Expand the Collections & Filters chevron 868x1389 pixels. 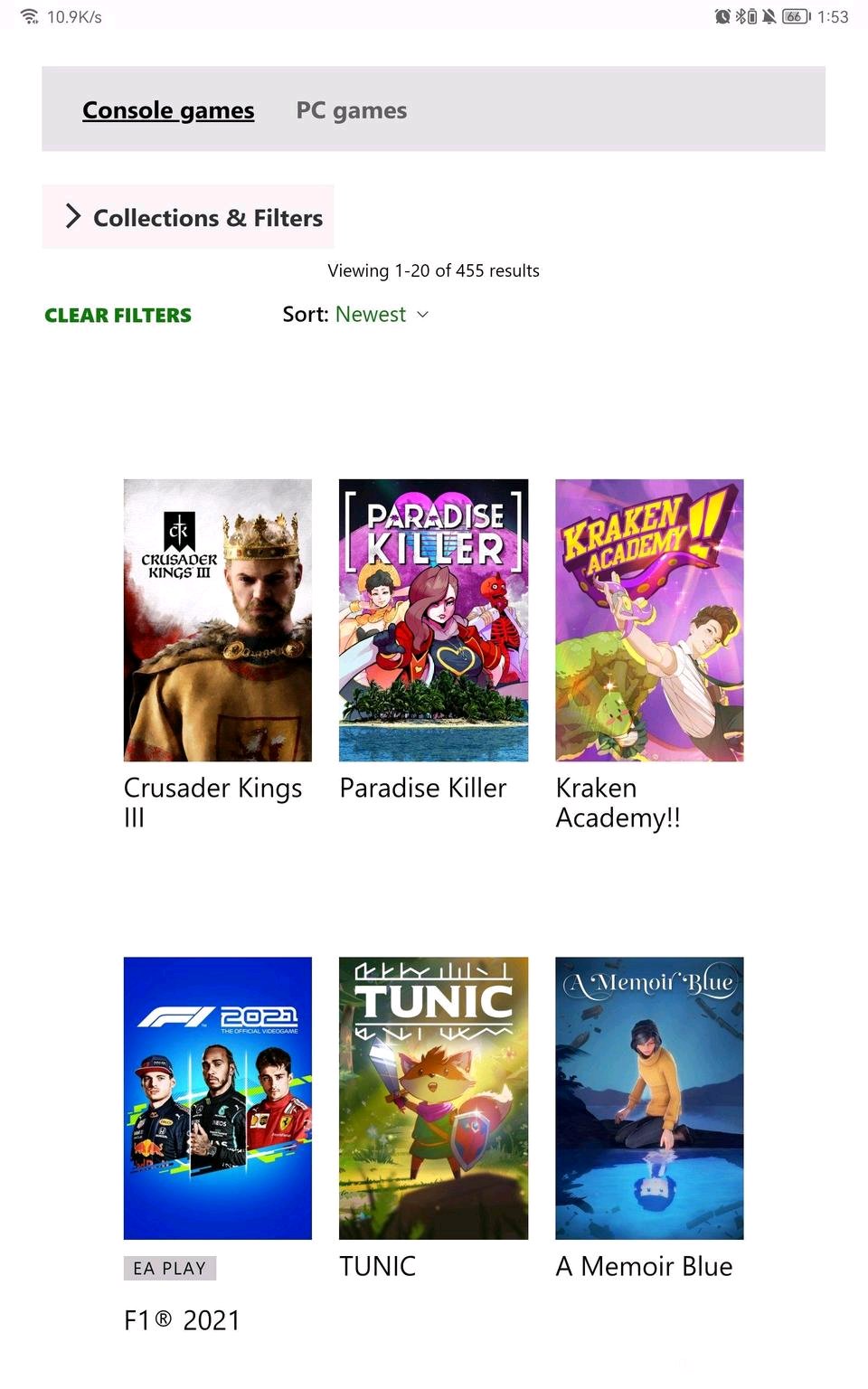click(73, 216)
